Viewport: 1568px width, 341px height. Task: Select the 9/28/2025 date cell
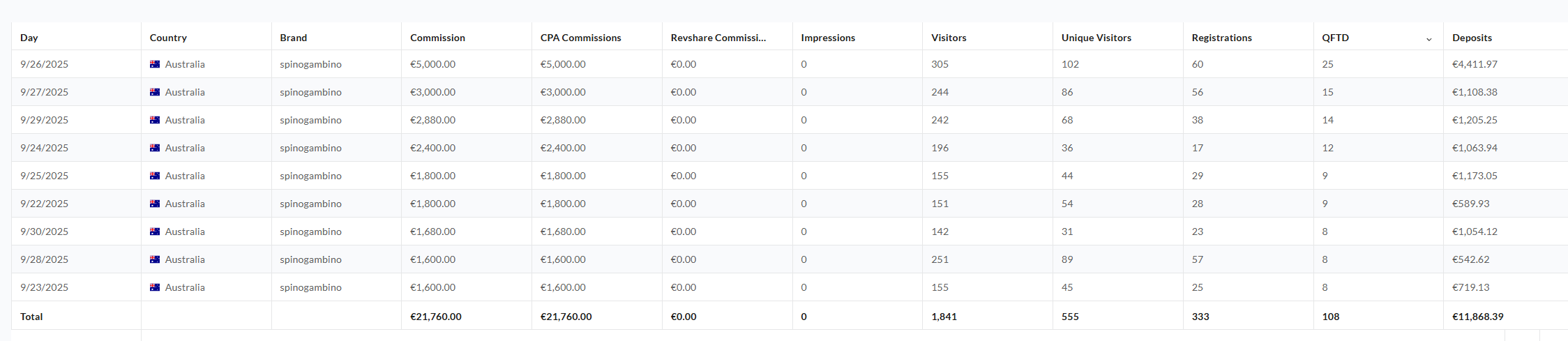(44, 259)
